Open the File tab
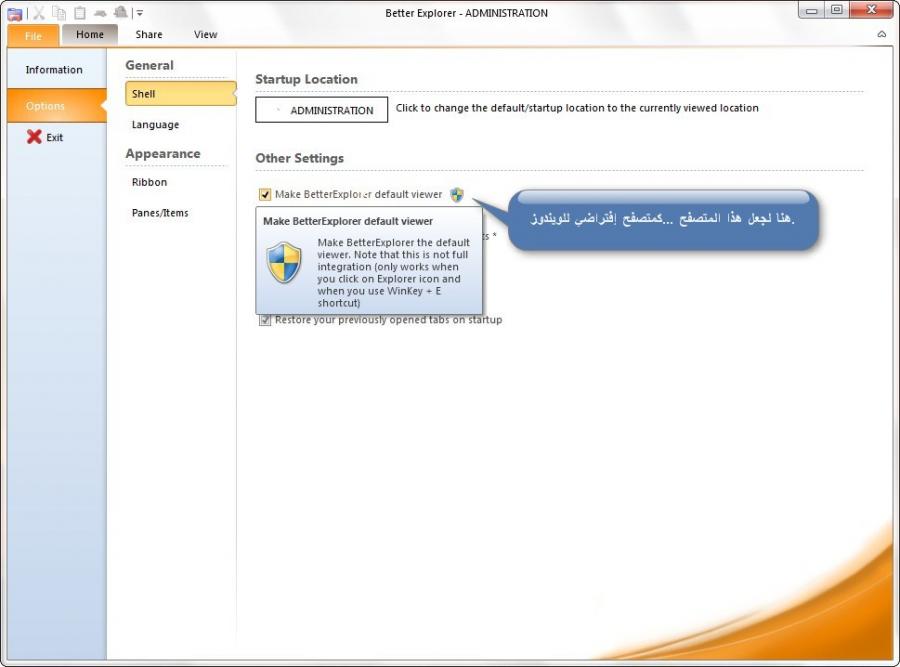 [x=33, y=35]
